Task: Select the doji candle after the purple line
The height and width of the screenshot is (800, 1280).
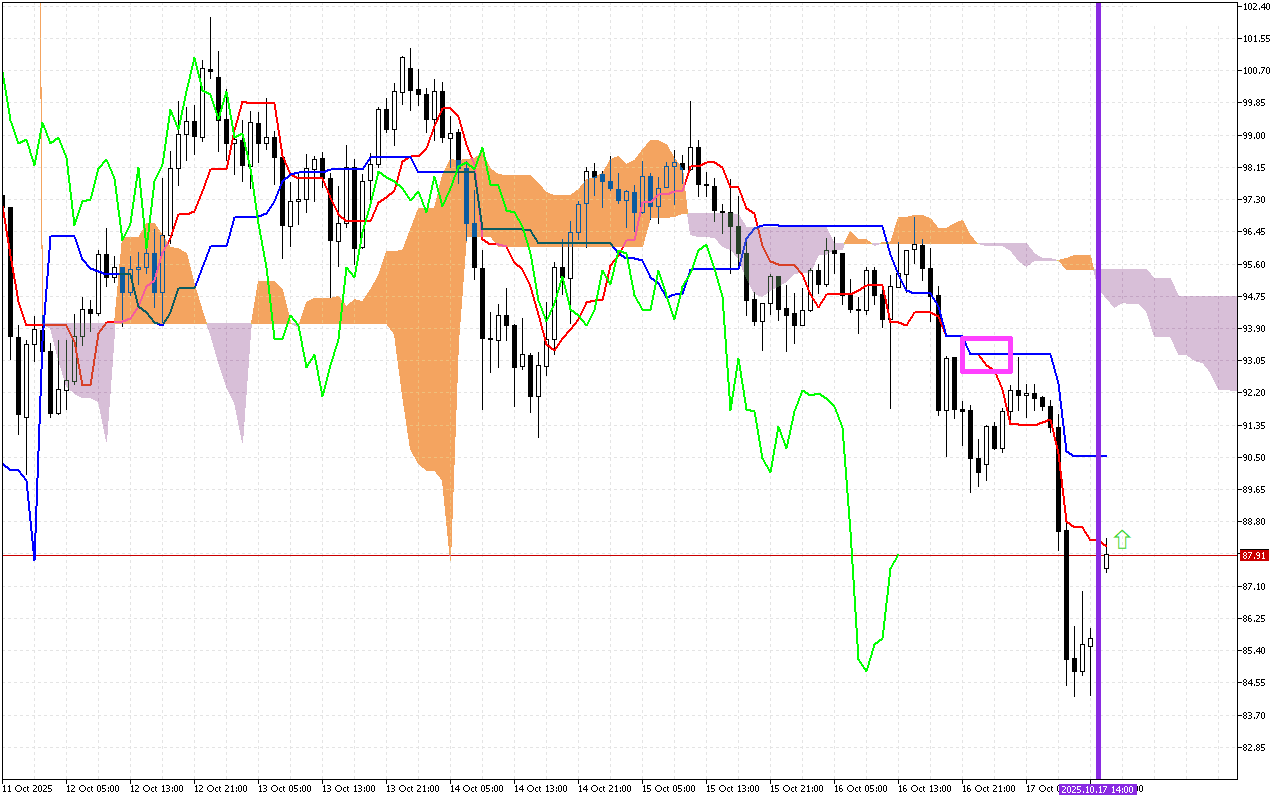Action: click(1106, 562)
